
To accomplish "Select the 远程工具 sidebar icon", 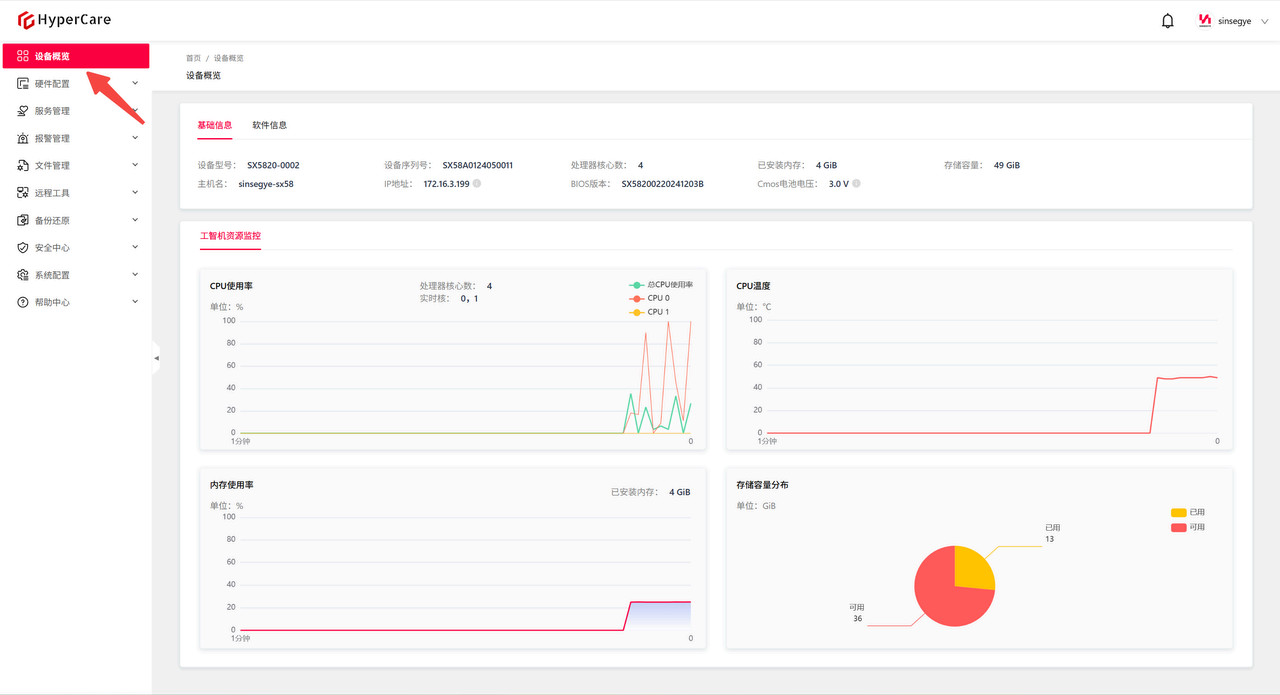I will point(23,193).
